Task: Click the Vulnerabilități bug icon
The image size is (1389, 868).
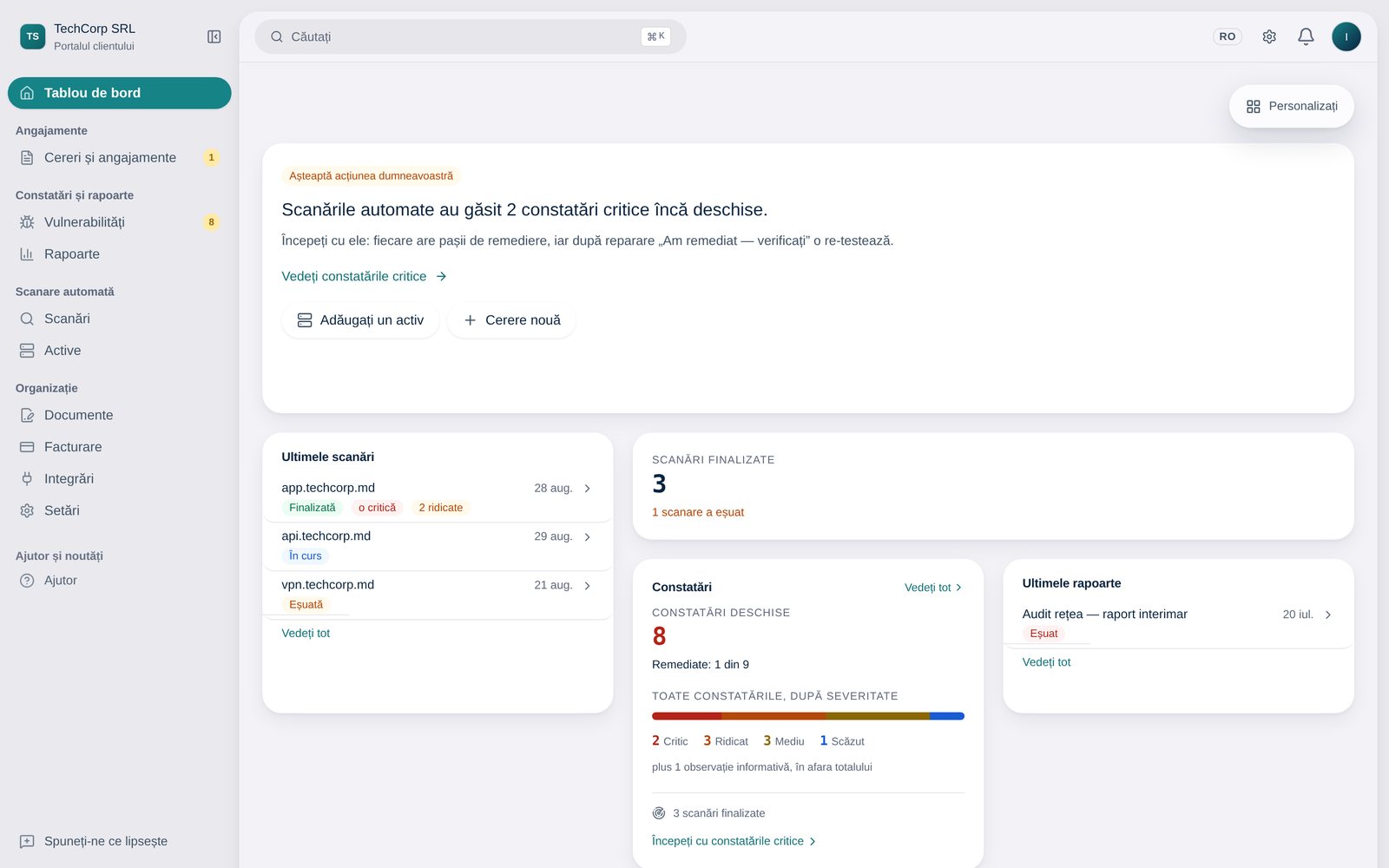Action: pyautogui.click(x=27, y=222)
